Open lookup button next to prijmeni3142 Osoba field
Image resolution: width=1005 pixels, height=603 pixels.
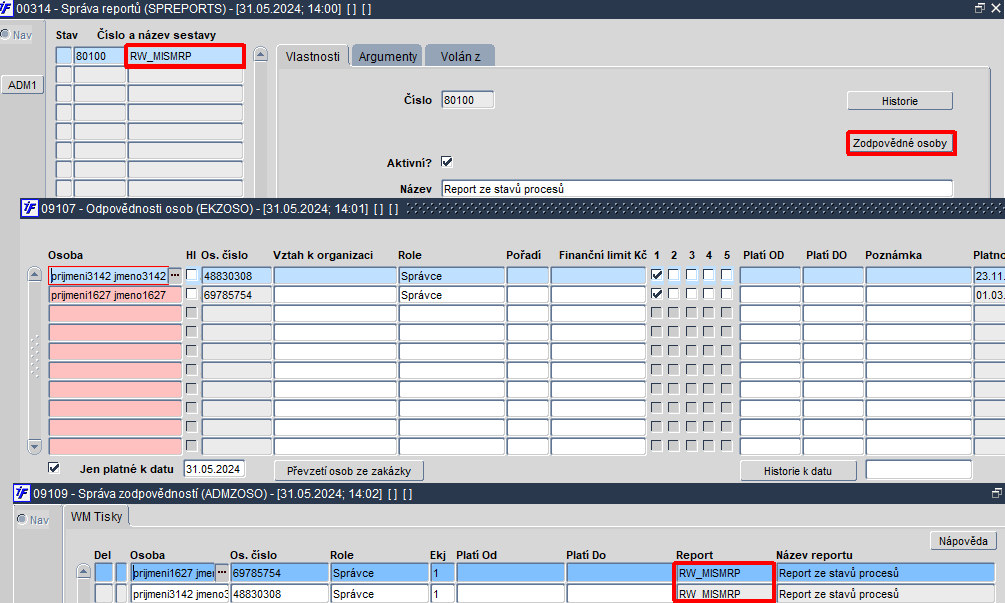click(x=174, y=276)
